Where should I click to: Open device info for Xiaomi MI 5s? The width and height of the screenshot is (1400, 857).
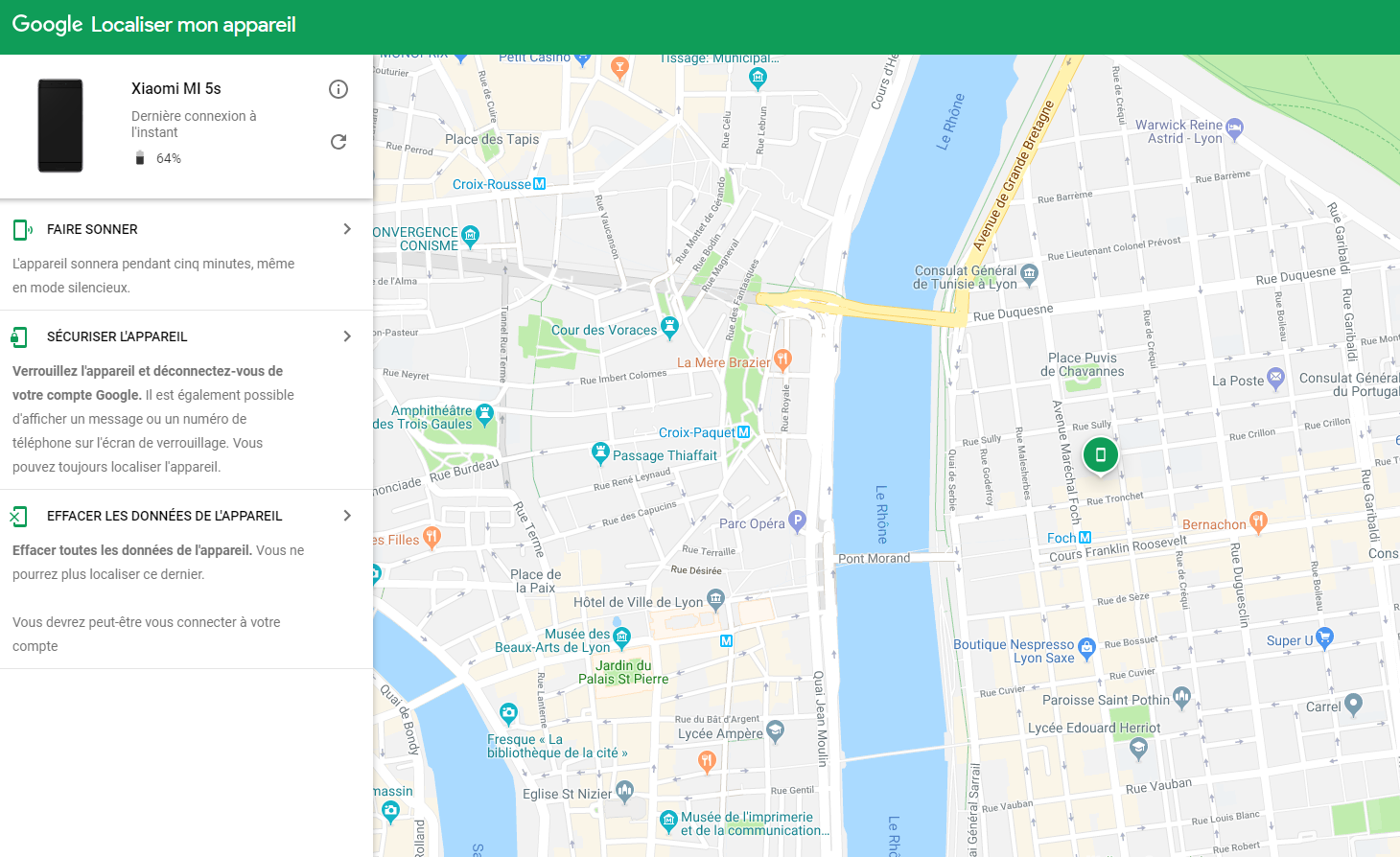click(338, 89)
